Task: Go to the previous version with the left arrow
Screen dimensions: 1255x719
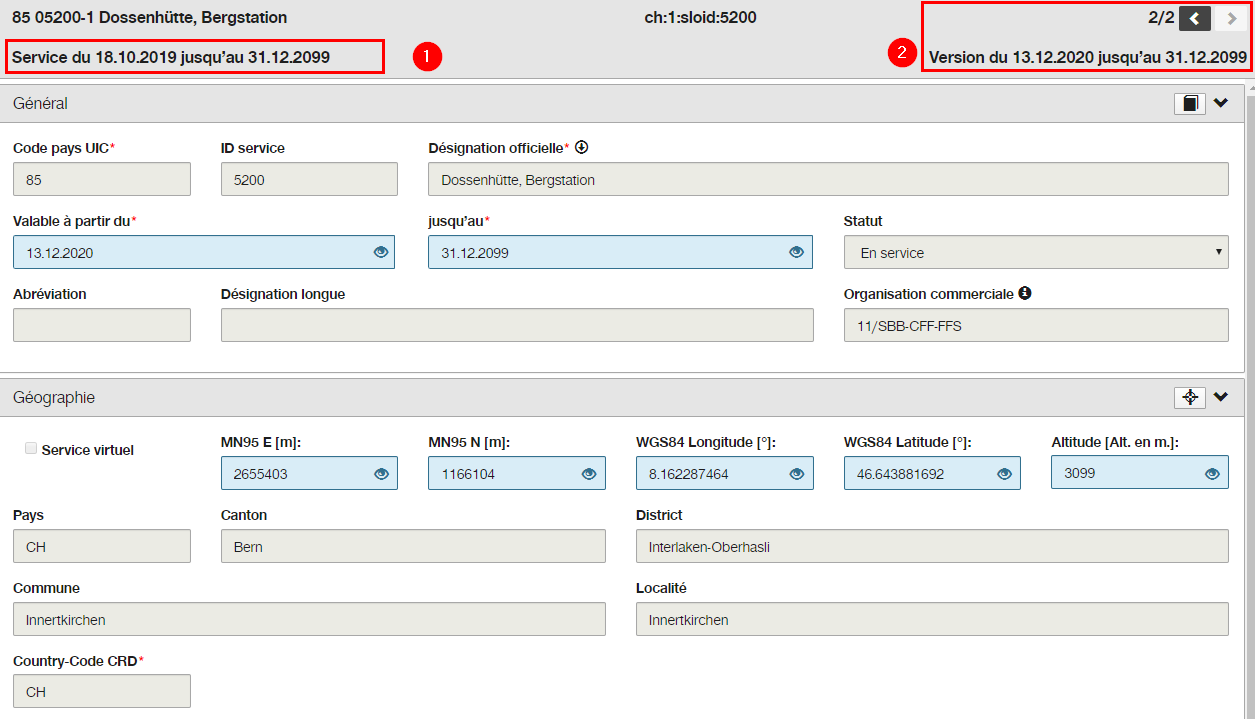Action: pyautogui.click(x=1195, y=18)
